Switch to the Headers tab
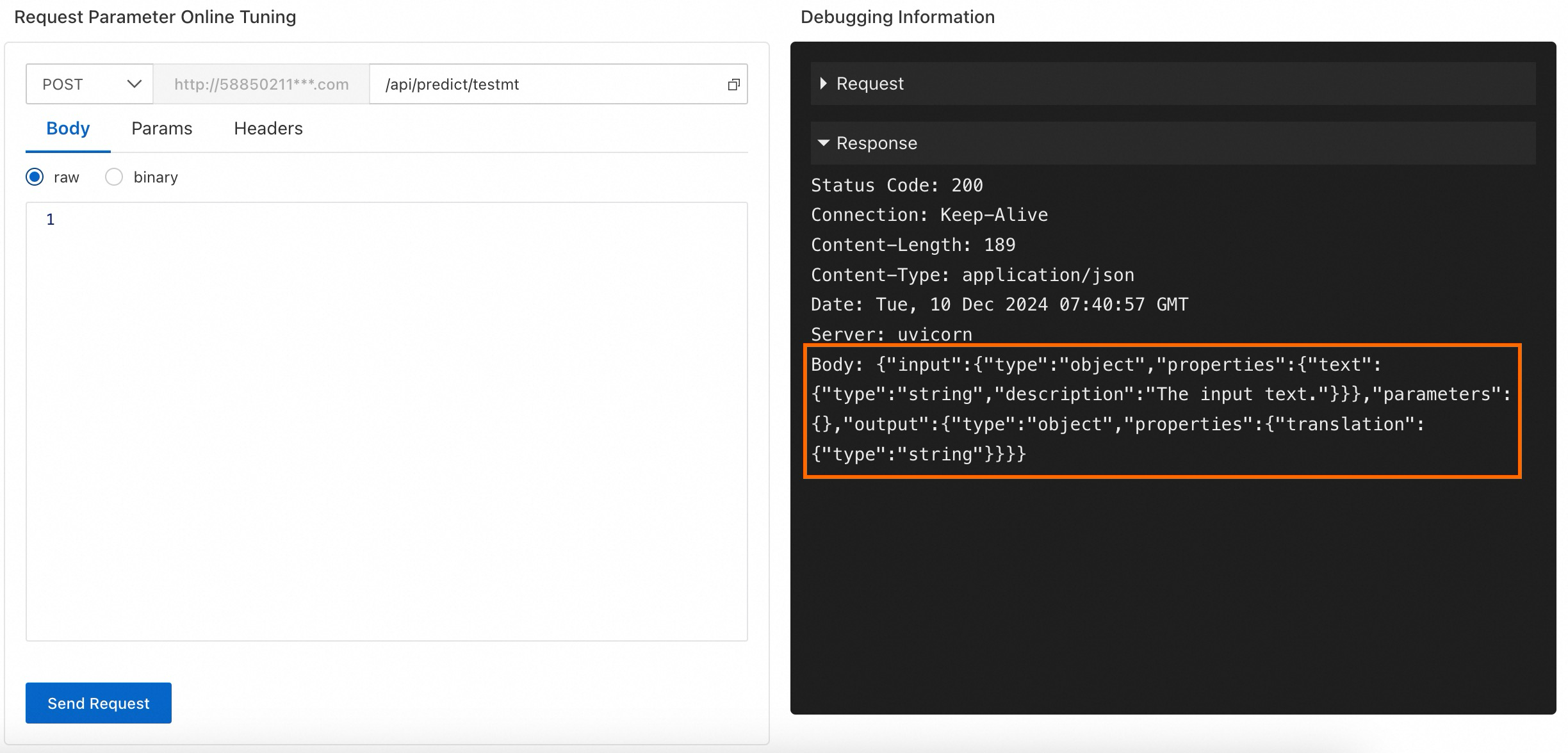Screen dimensions: 1568x753 268,128
